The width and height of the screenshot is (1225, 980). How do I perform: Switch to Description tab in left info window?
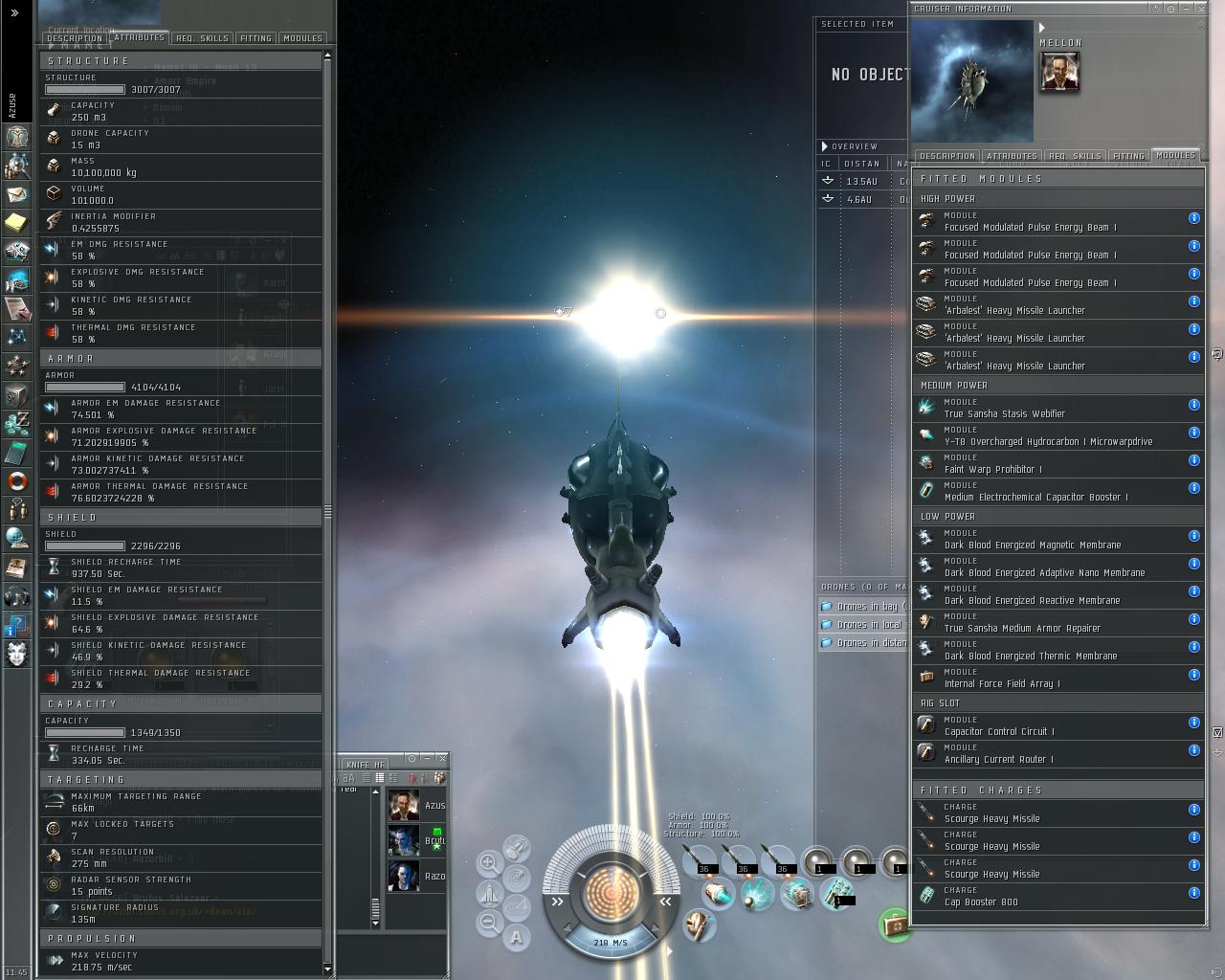tap(74, 38)
